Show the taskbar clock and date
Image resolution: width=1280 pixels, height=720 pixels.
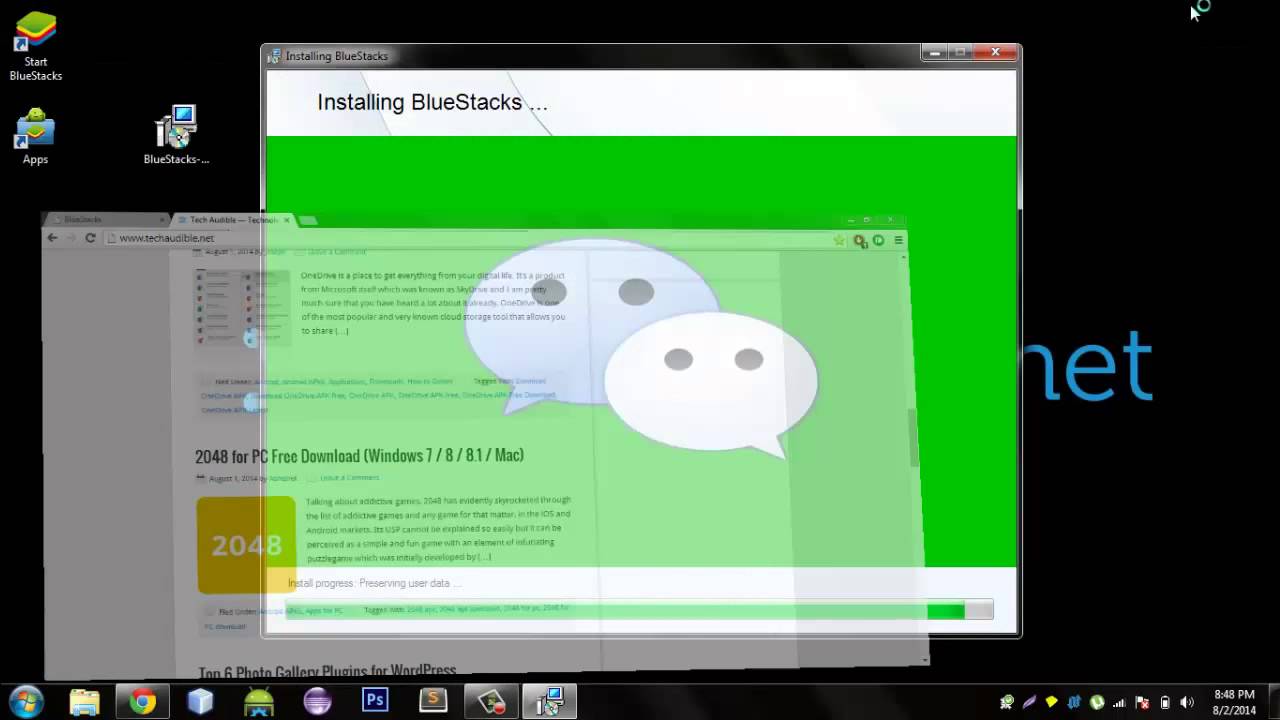[x=1234, y=702]
